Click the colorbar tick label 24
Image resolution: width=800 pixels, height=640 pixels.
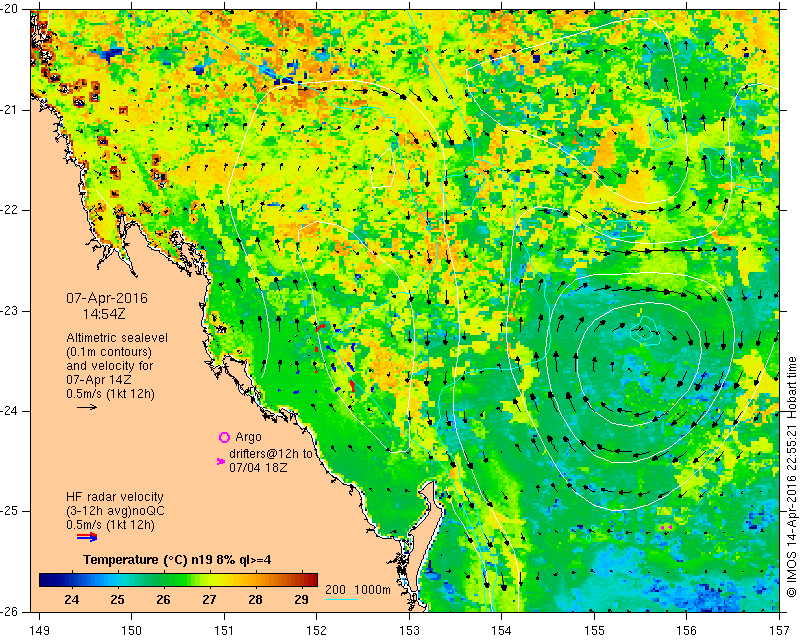(72, 599)
